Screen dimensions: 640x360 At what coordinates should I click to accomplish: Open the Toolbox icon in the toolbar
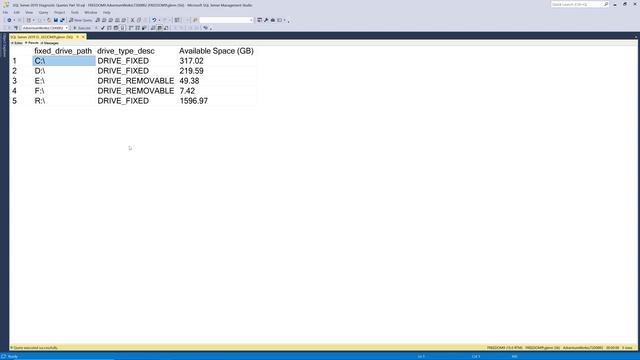(273, 20)
